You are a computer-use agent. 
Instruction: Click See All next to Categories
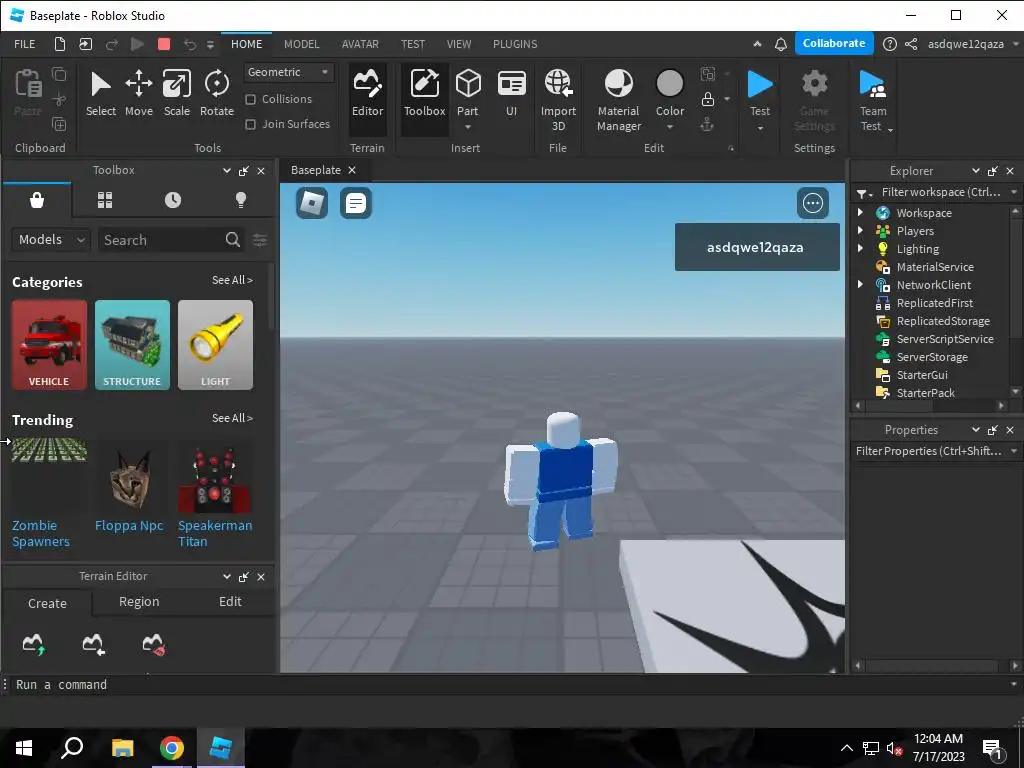tap(232, 280)
